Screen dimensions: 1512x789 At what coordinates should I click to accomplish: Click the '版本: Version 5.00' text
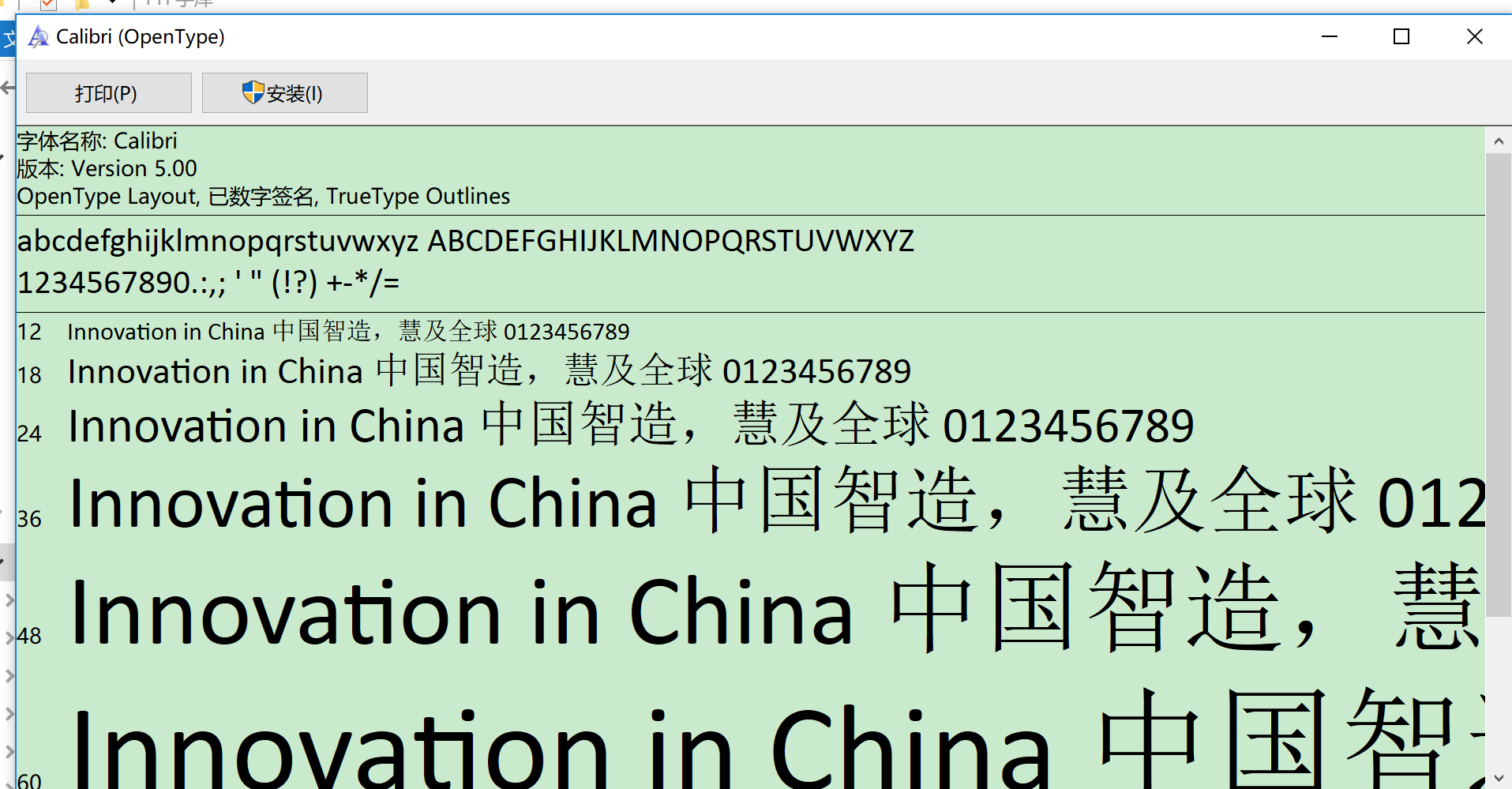click(107, 168)
